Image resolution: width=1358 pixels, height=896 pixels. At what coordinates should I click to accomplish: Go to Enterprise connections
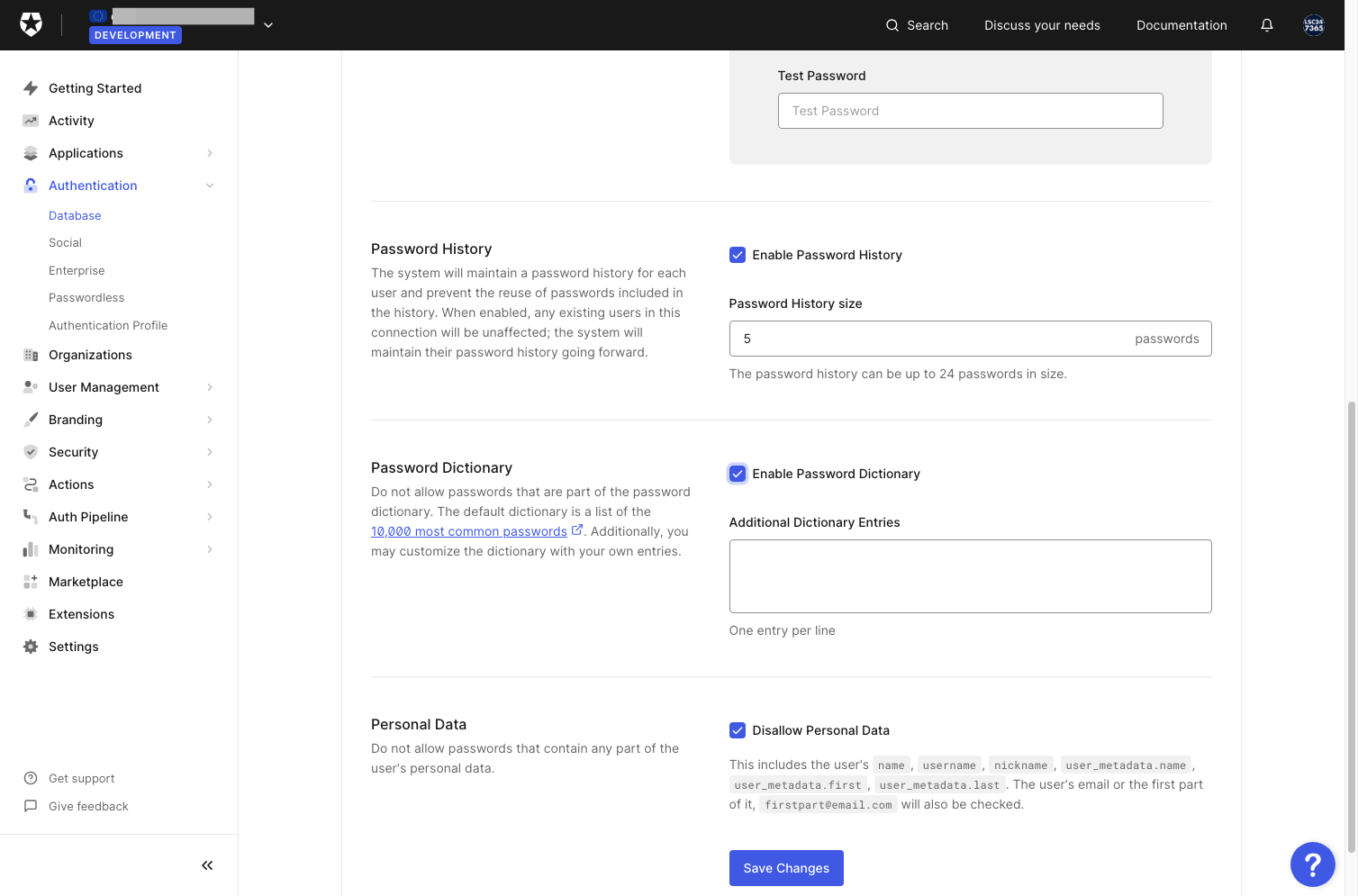77,271
